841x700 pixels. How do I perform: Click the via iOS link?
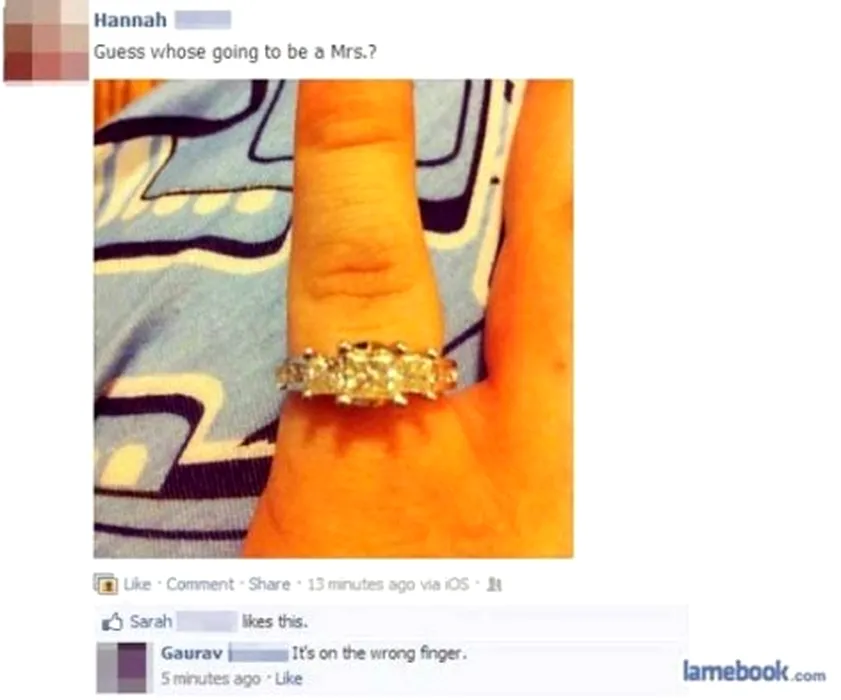click(444, 584)
